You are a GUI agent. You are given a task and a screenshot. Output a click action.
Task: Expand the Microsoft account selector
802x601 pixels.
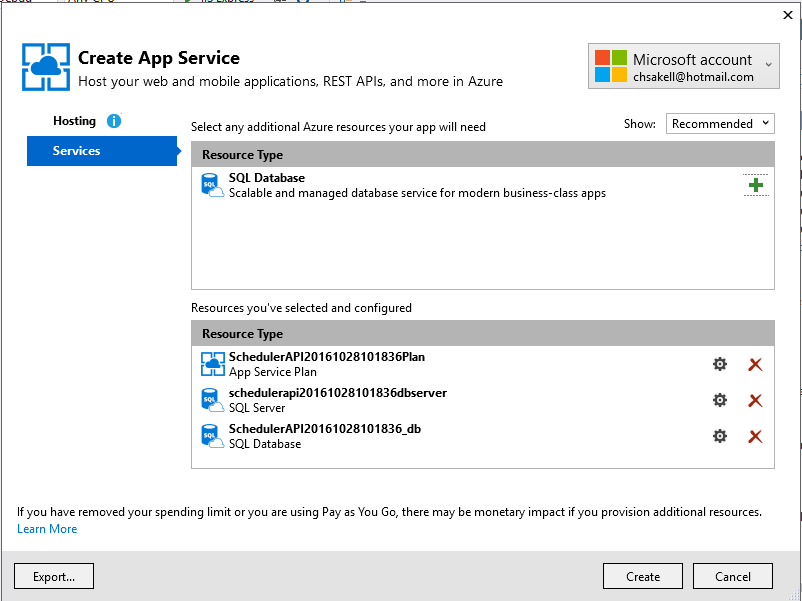684,67
